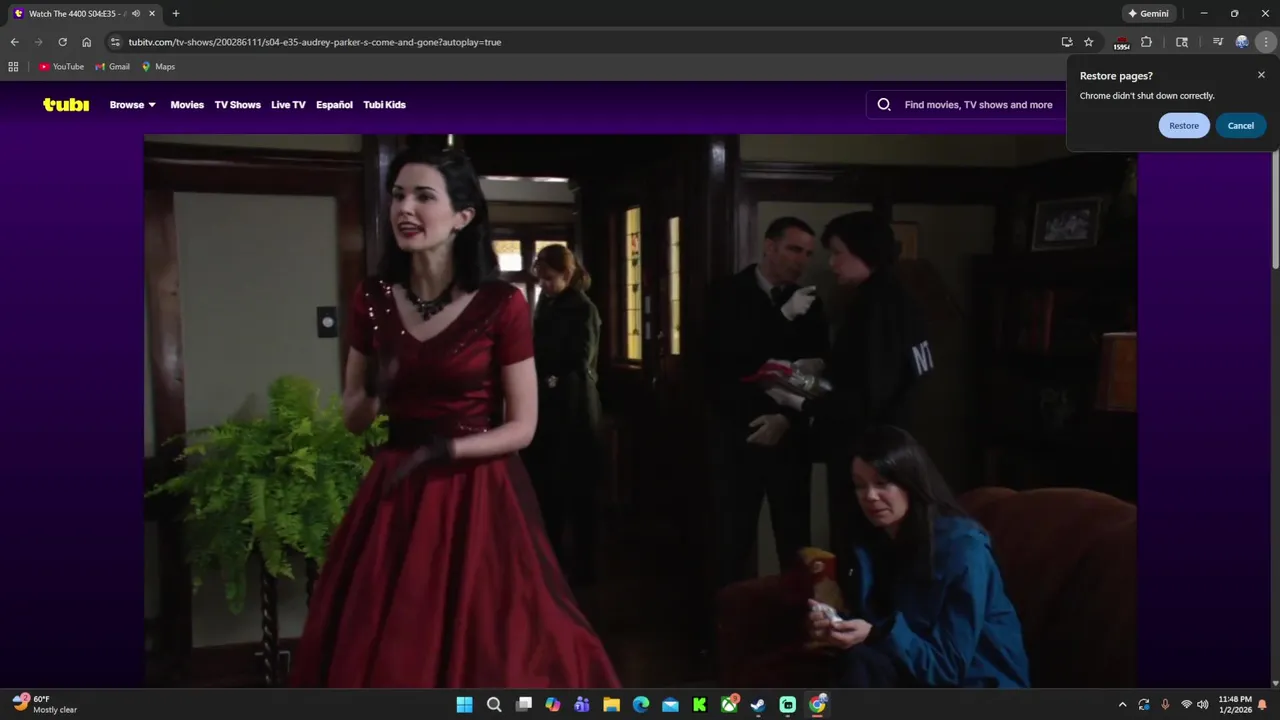Open Task View on the taskbar
The height and width of the screenshot is (720, 1280).
pos(523,705)
